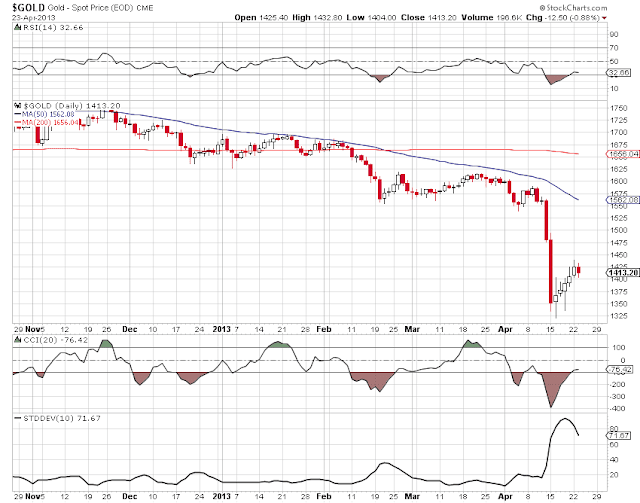
Task: Click the StockCharts.com watermark link
Action: click(573, 8)
